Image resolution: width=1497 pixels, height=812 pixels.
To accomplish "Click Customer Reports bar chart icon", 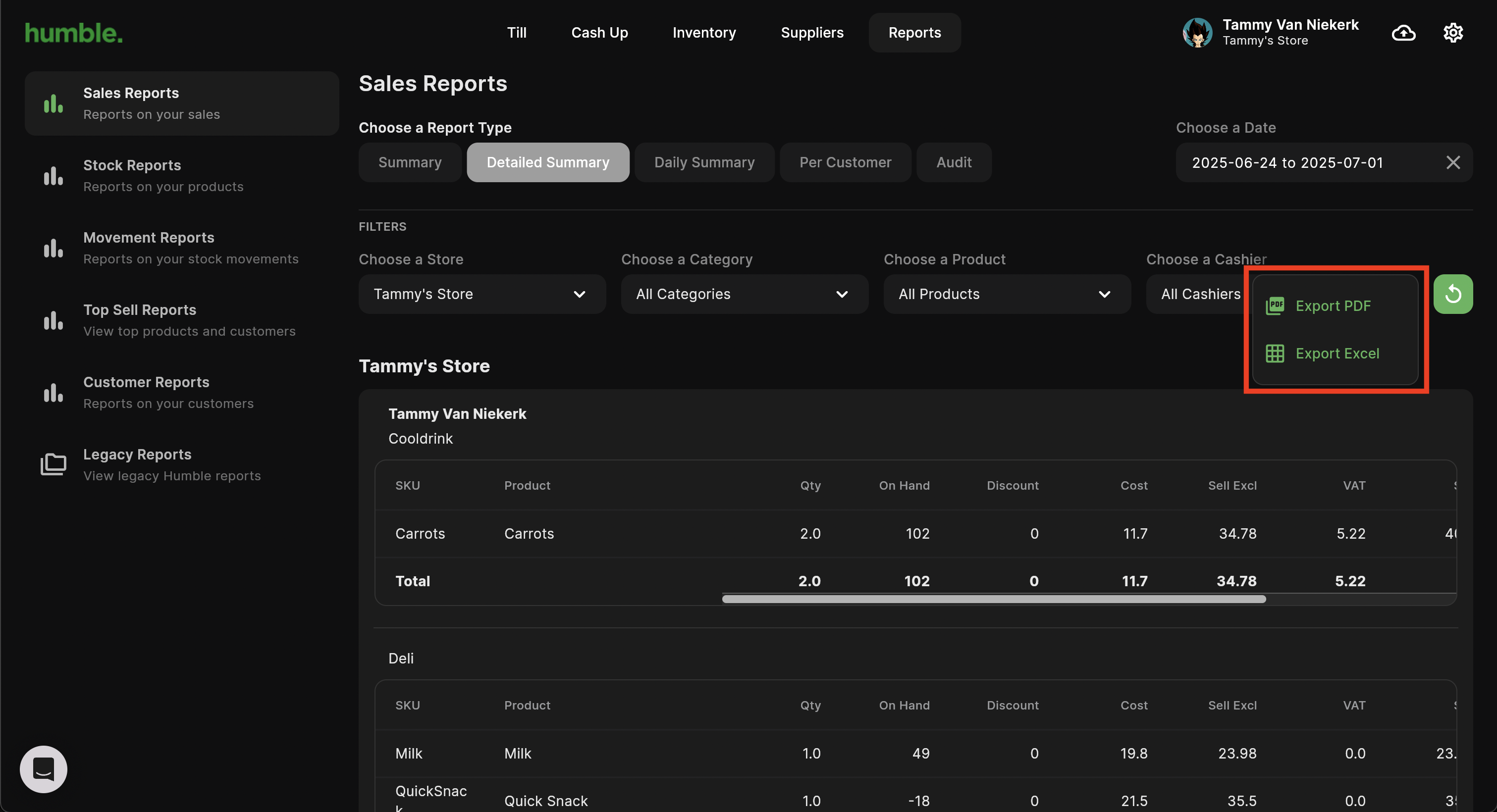I will (x=53, y=393).
